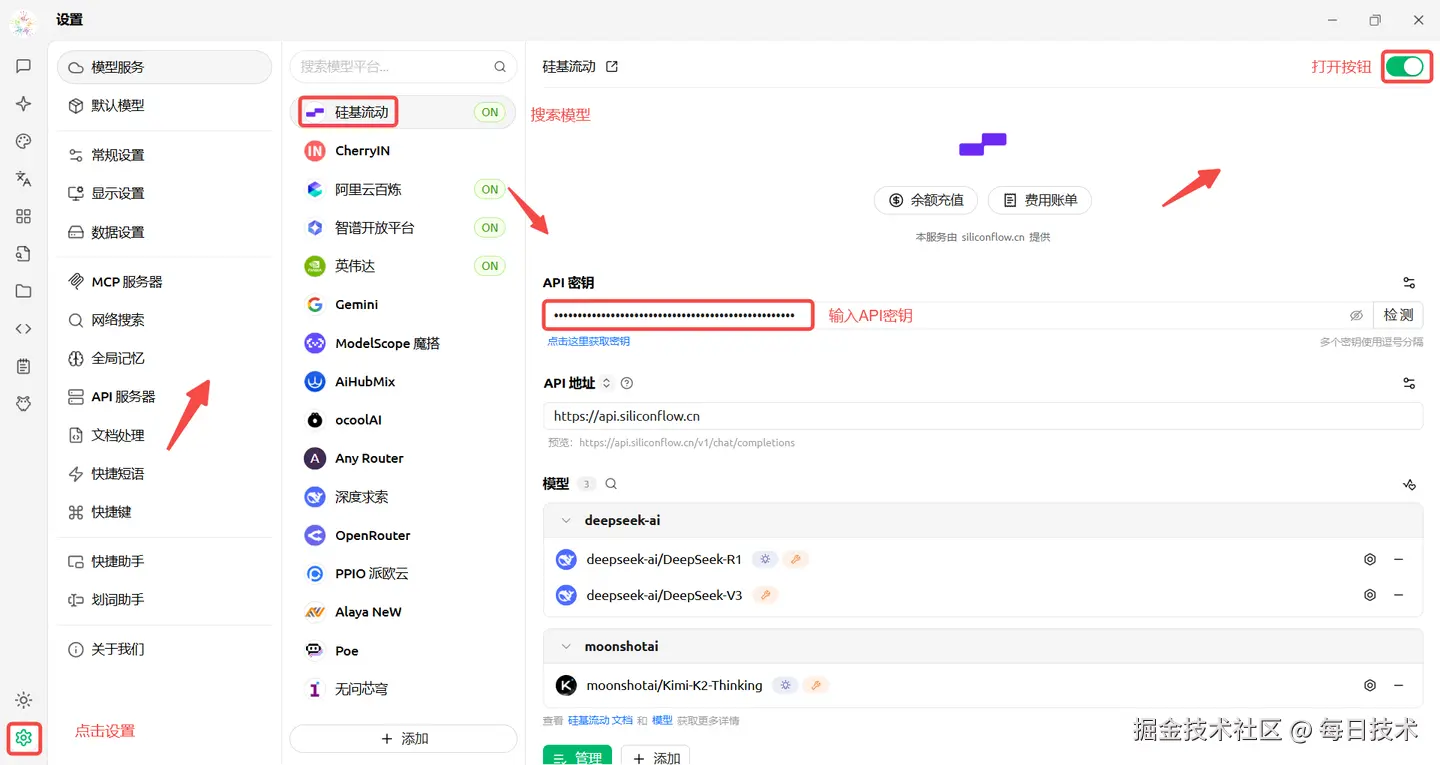Click the 检测 API key check button

[1398, 315]
